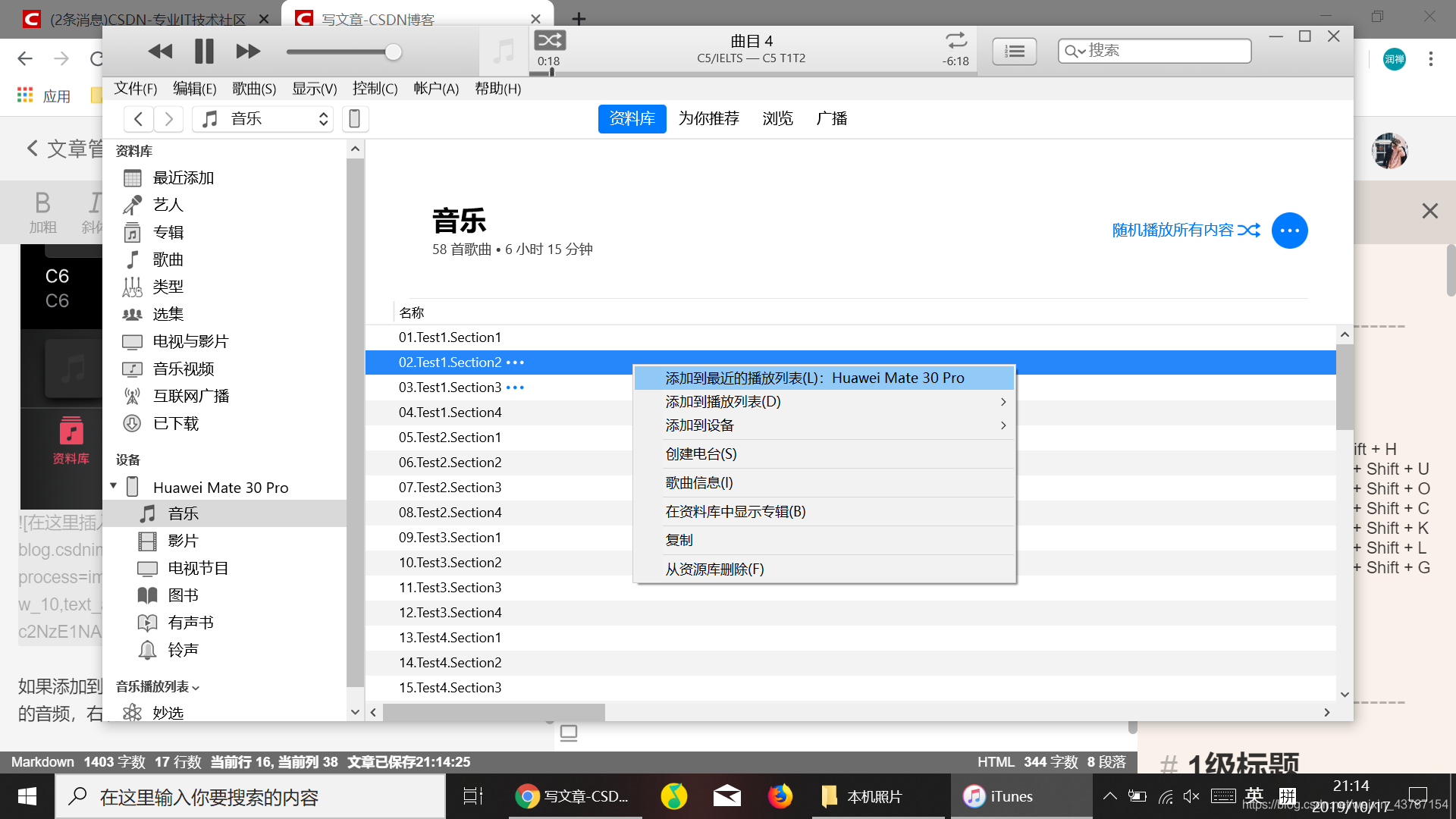Screen dimensions: 1456x819
Task: Open the 显示(V) menu
Action: click(x=315, y=89)
